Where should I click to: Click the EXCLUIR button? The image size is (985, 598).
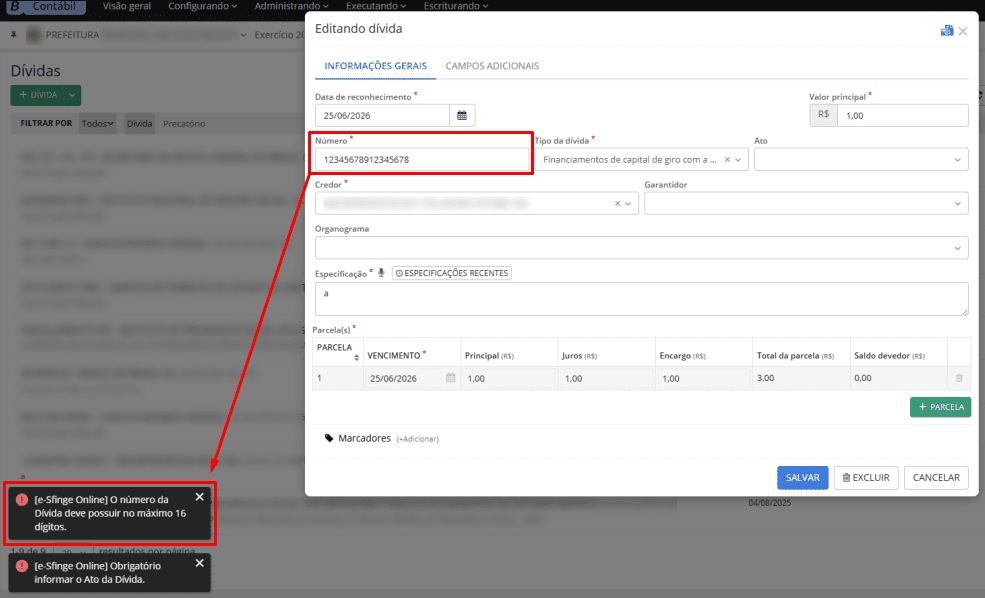pos(866,477)
